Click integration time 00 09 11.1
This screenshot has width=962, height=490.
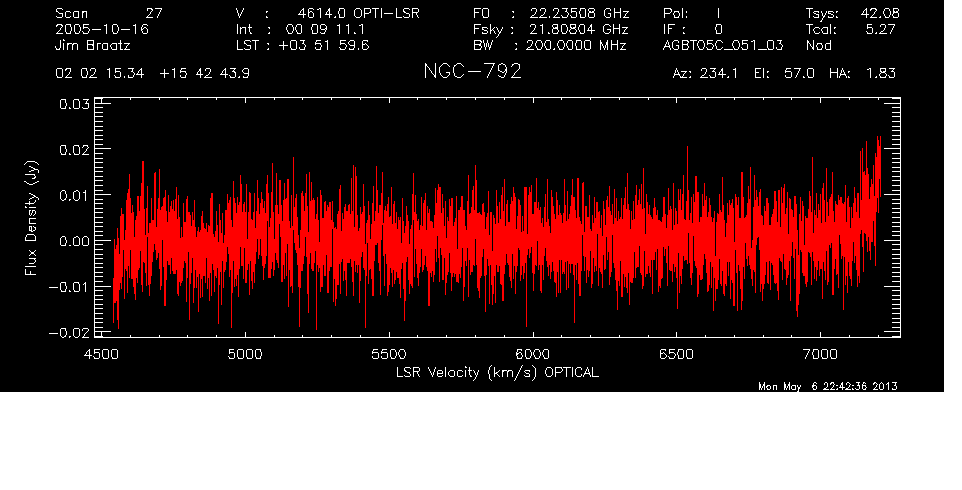(x=325, y=29)
